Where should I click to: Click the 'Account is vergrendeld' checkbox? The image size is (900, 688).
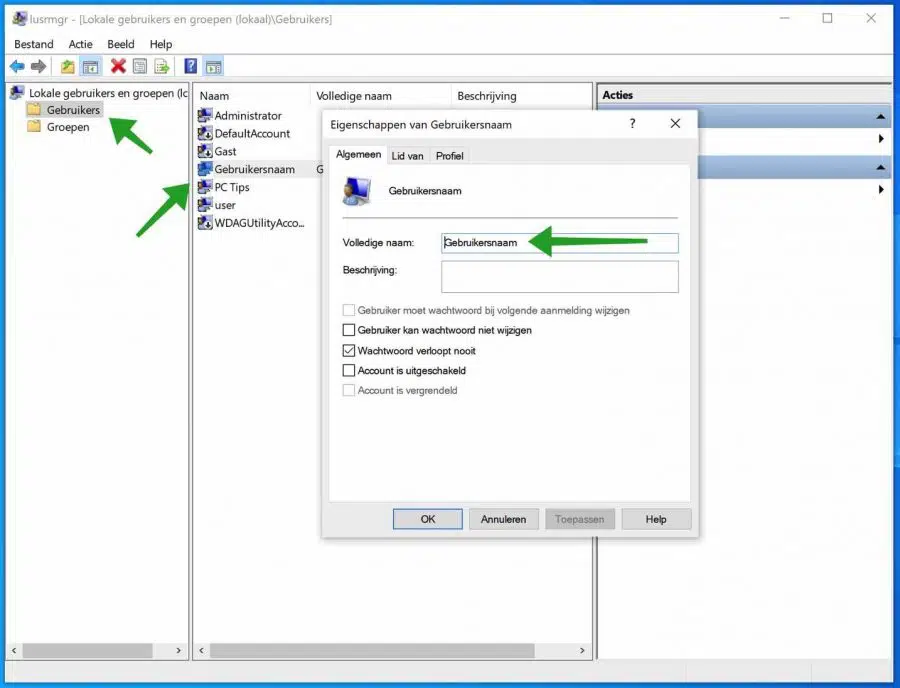(x=348, y=390)
